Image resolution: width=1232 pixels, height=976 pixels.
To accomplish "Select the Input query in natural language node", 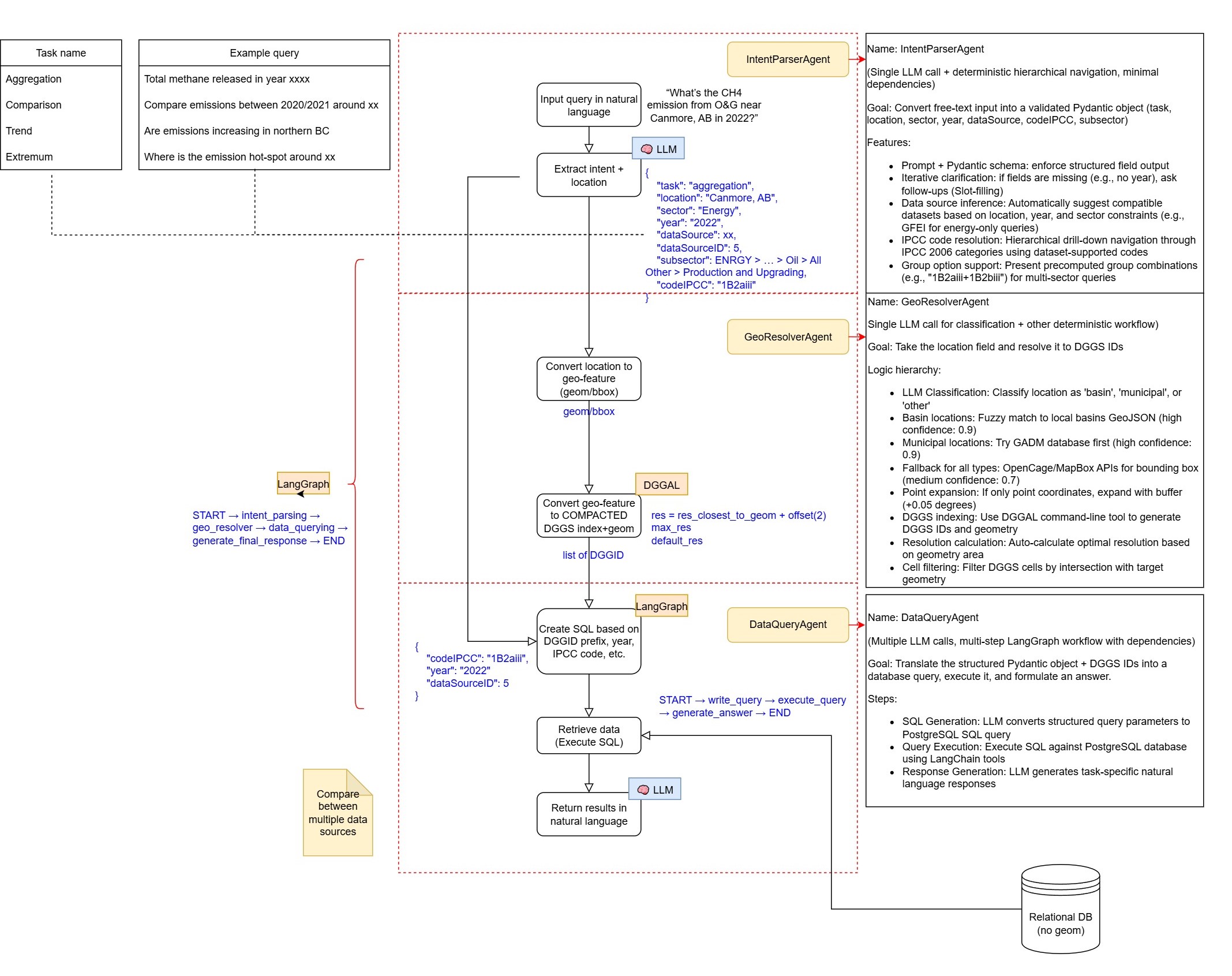I will coord(589,105).
